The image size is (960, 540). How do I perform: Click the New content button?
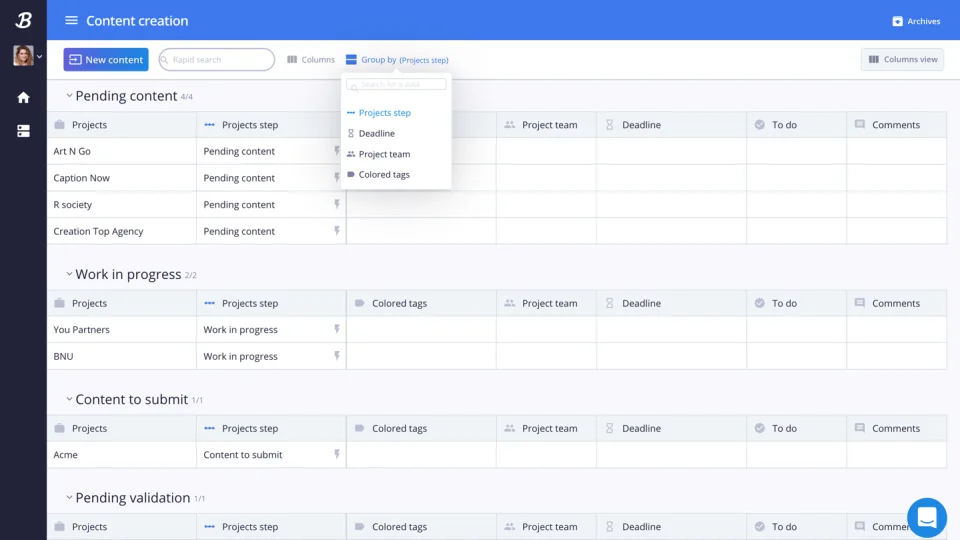(106, 59)
